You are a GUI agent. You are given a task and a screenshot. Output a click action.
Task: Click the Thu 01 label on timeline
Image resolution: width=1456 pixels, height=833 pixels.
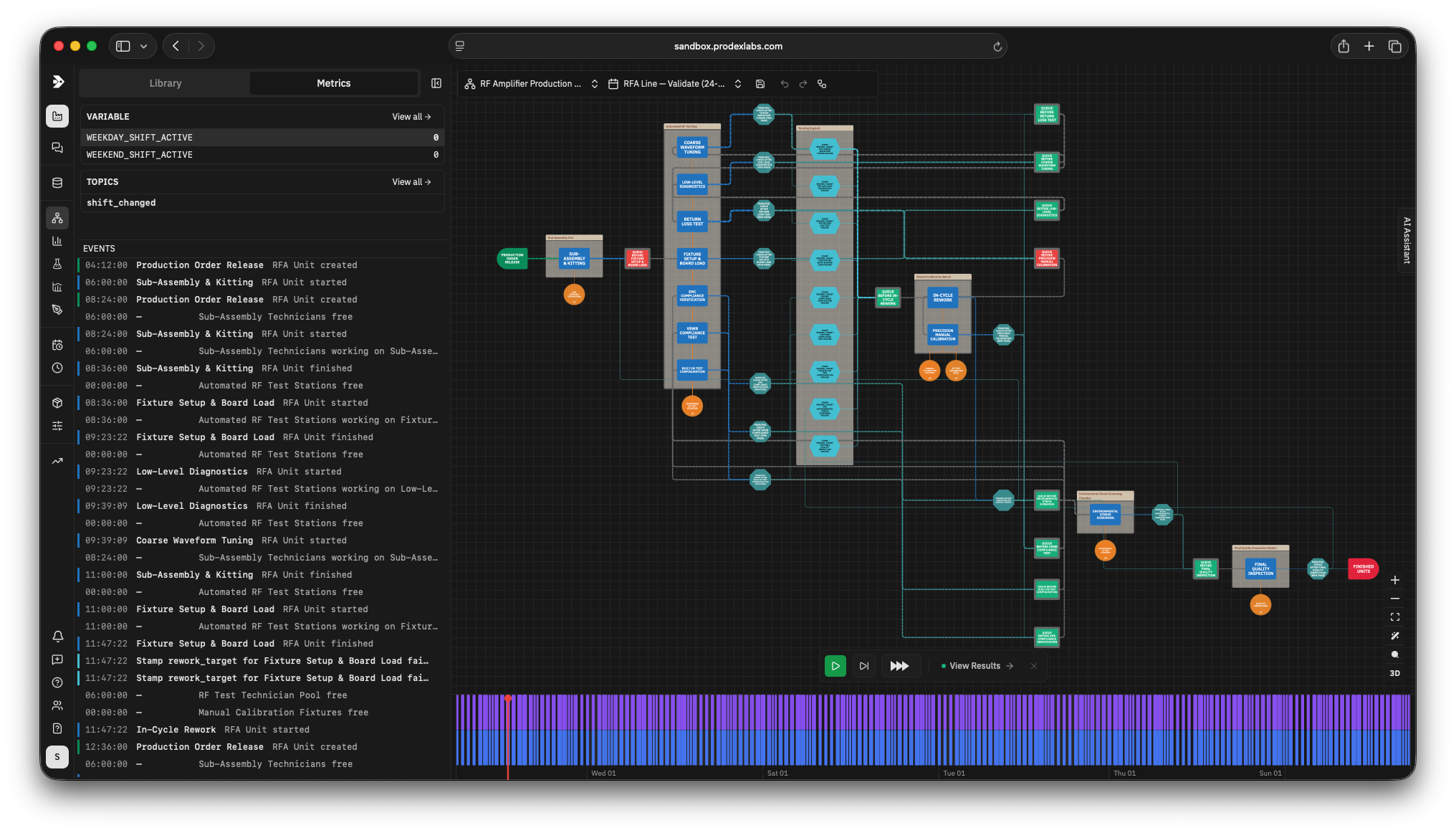coord(1125,773)
